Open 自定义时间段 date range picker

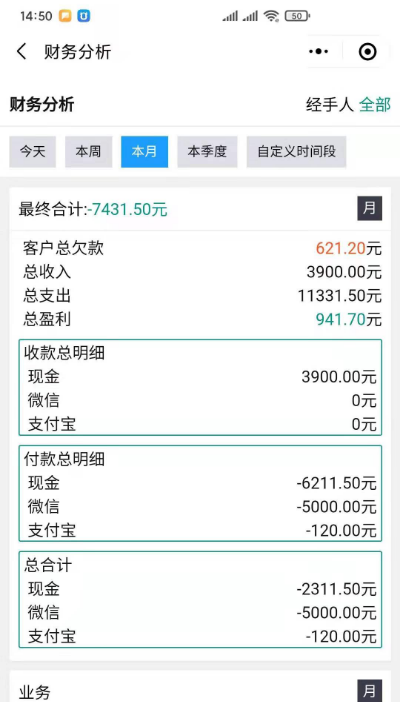coord(296,151)
